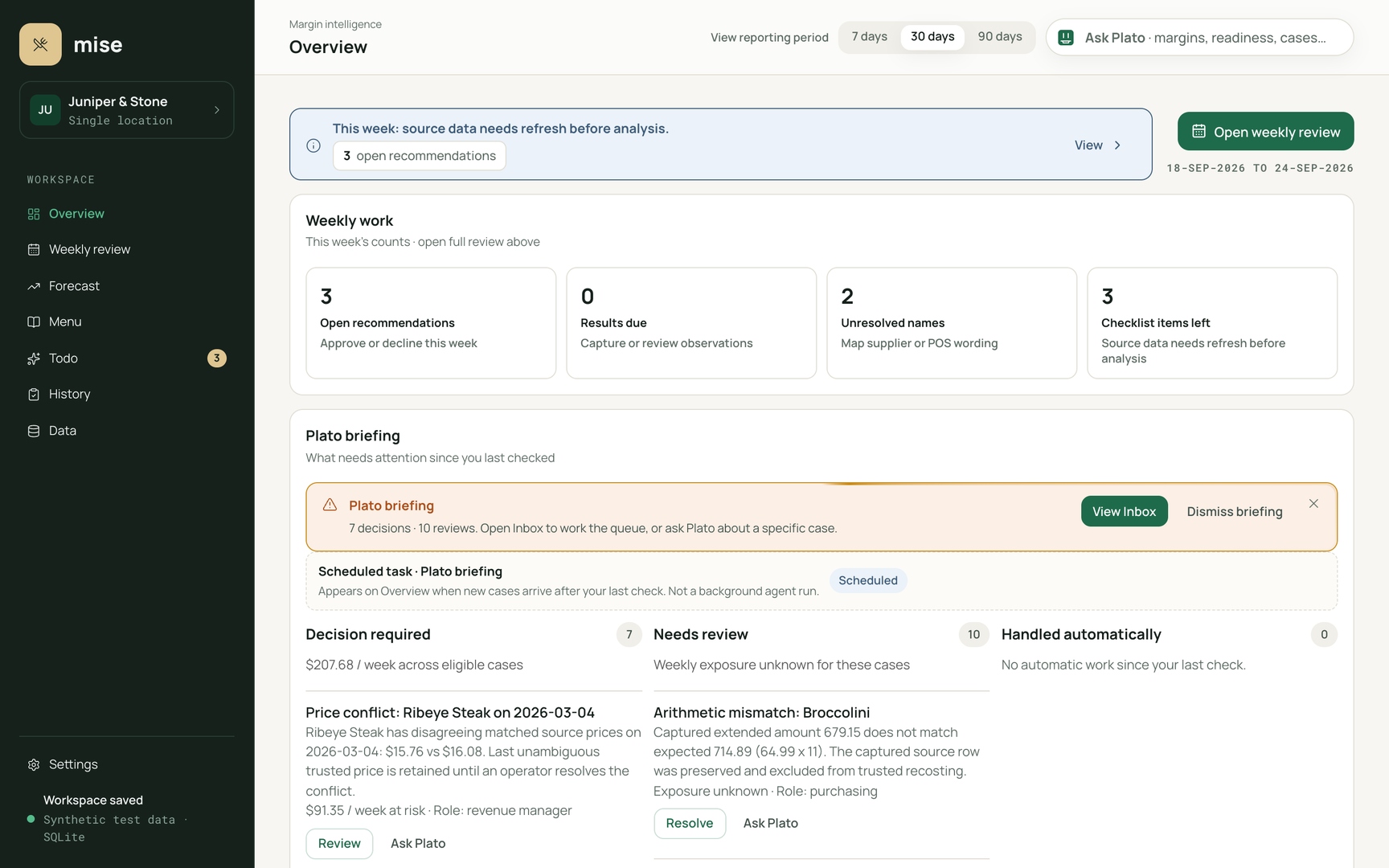Image resolution: width=1389 pixels, height=868 pixels.
Task: Click View in the weekly banner
Action: click(x=1088, y=145)
